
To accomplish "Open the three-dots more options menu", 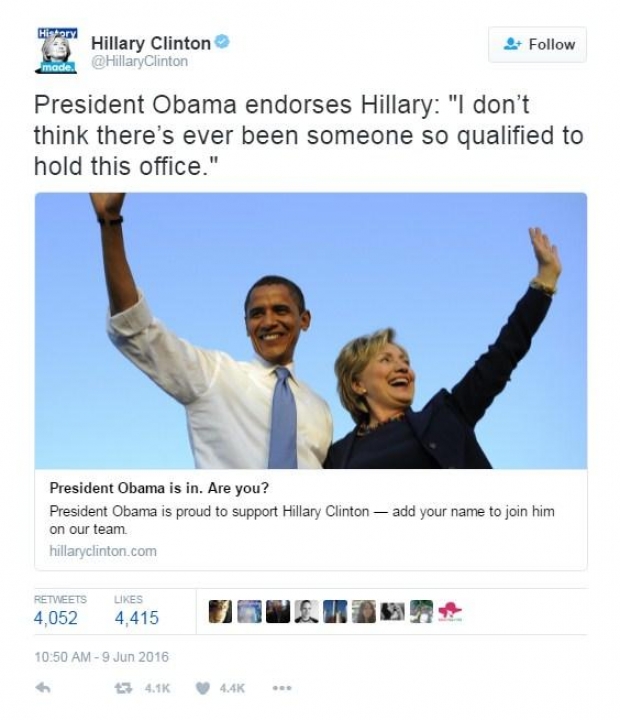I will (282, 688).
